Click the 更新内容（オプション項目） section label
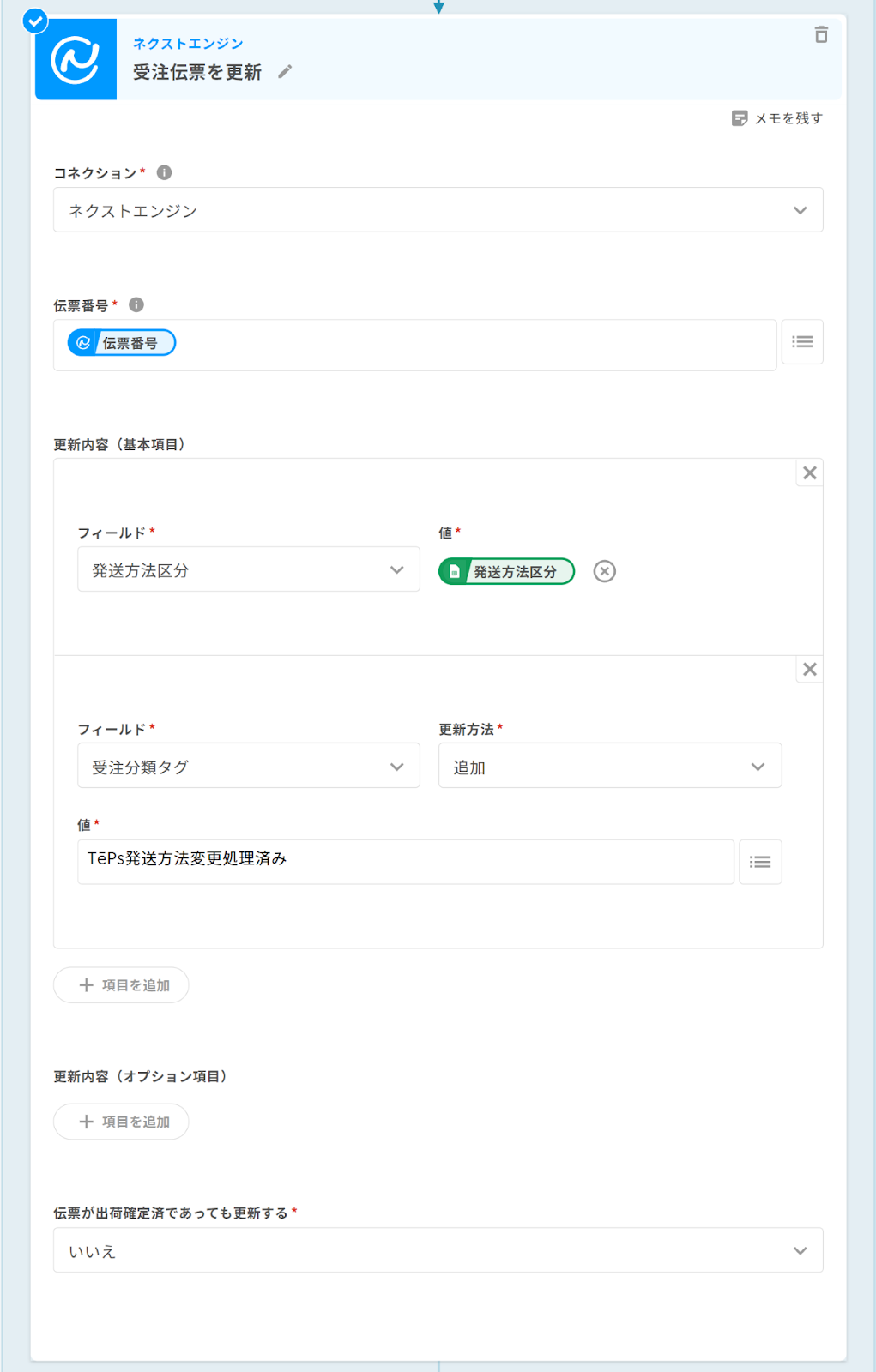Image resolution: width=876 pixels, height=1372 pixels. click(x=141, y=1076)
